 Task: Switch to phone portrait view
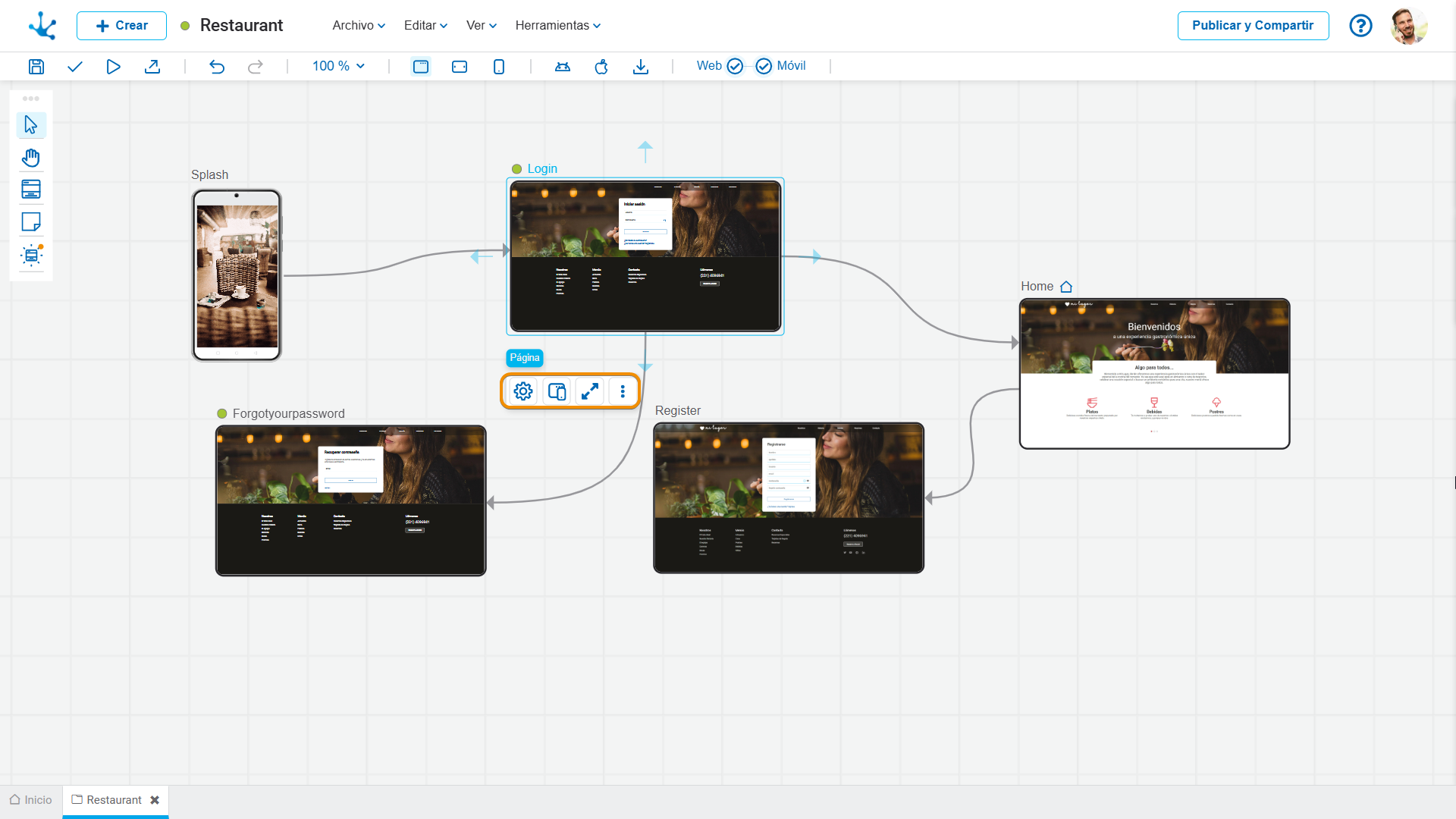pyautogui.click(x=499, y=67)
